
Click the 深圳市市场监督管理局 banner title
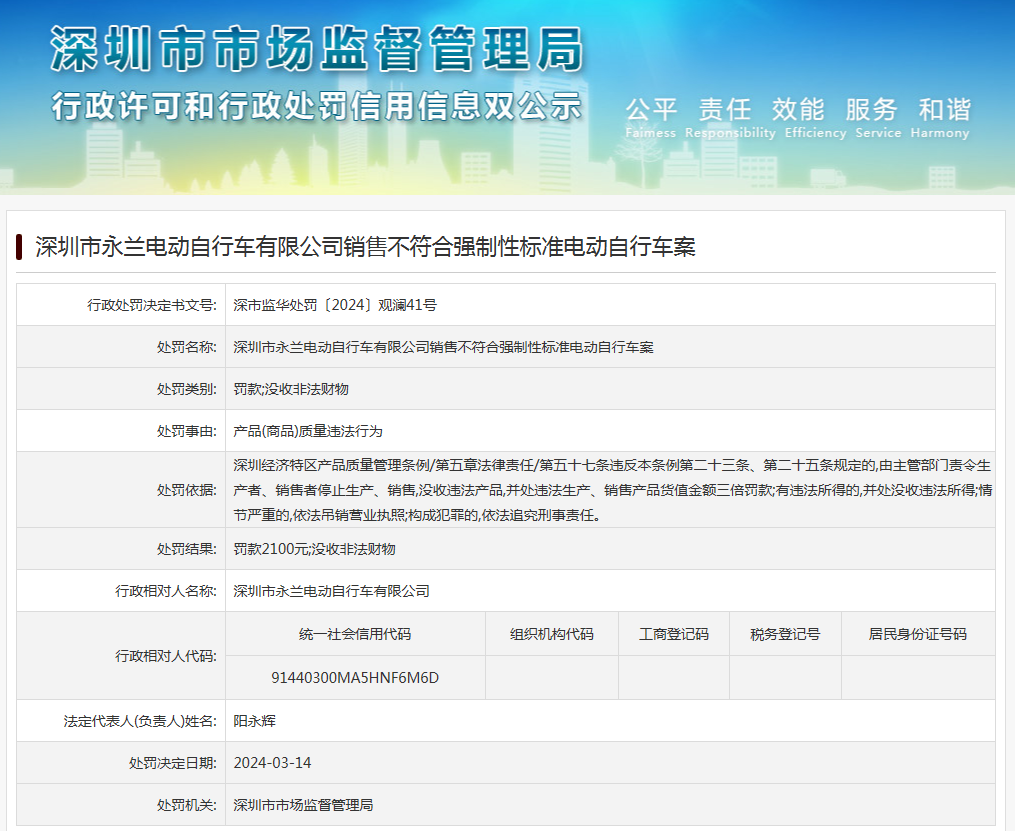[x=316, y=49]
